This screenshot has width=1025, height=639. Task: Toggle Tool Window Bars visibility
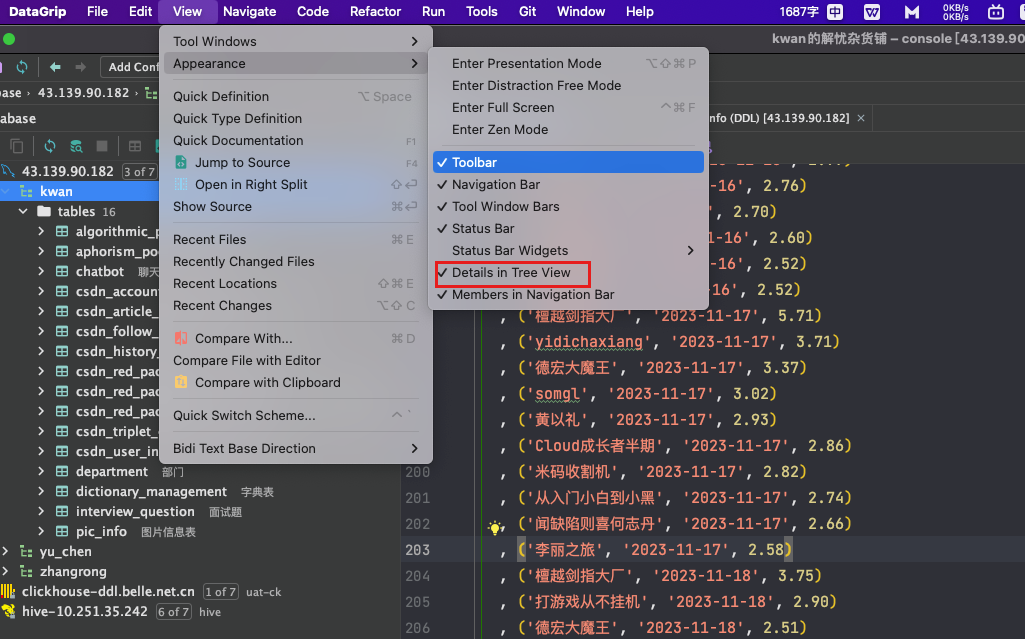[x=568, y=206]
